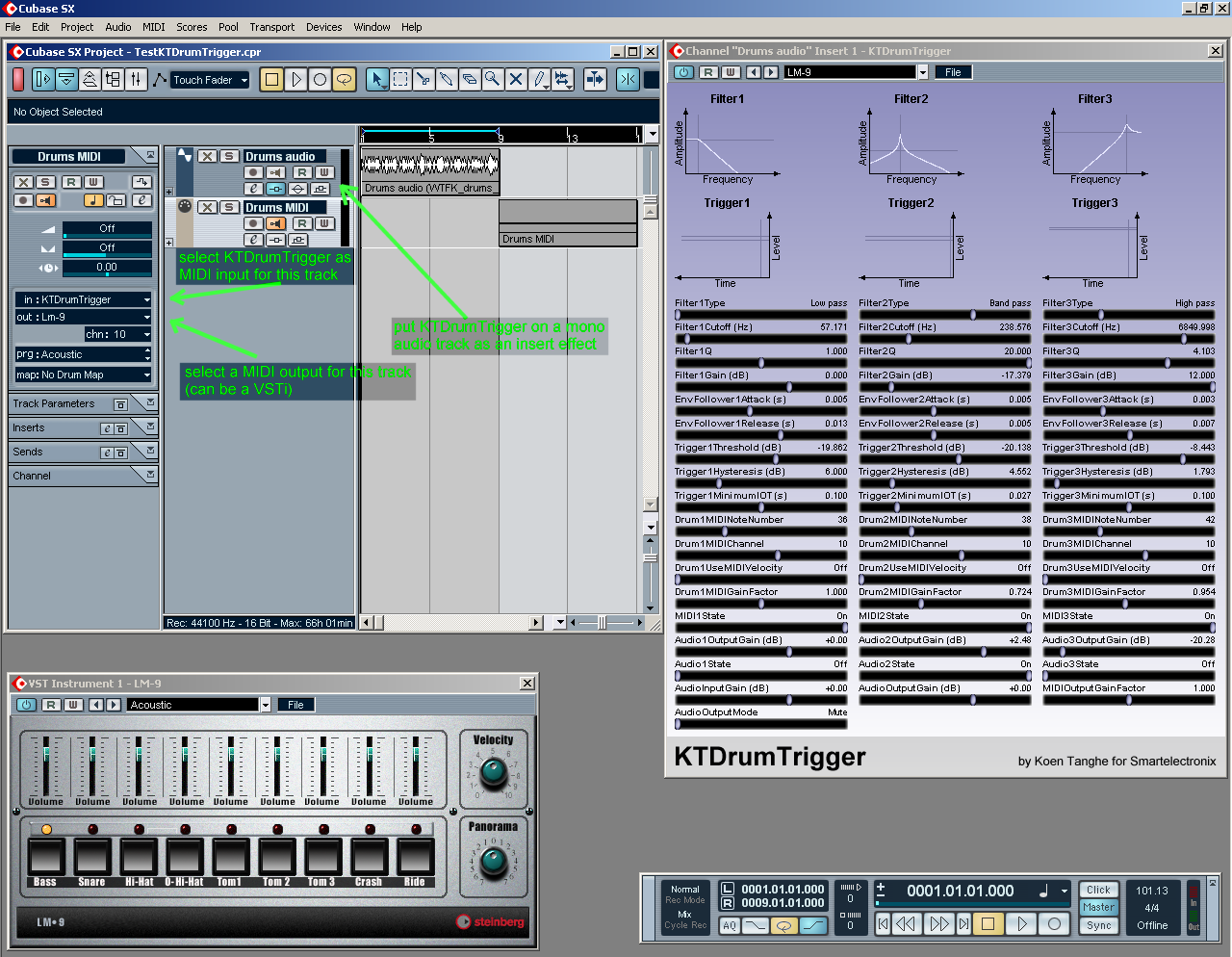Select the Erase tool
1232x957 pixels.
(x=470, y=80)
